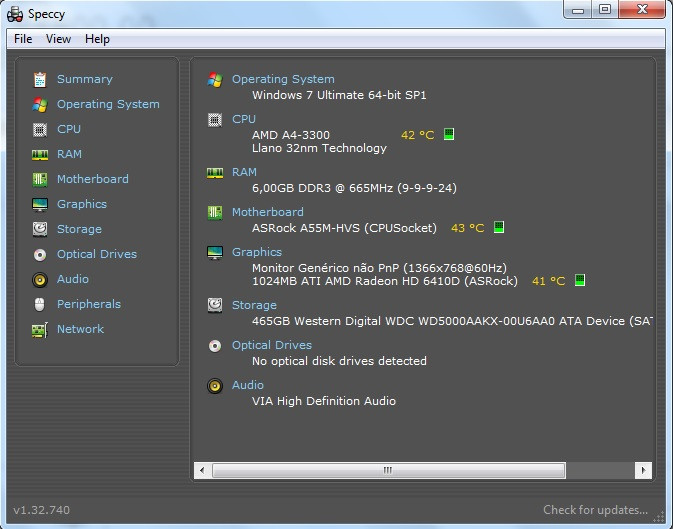The height and width of the screenshot is (529, 673).
Task: Click the Graphics monitor icon in summary panel
Action: pyautogui.click(x=215, y=252)
